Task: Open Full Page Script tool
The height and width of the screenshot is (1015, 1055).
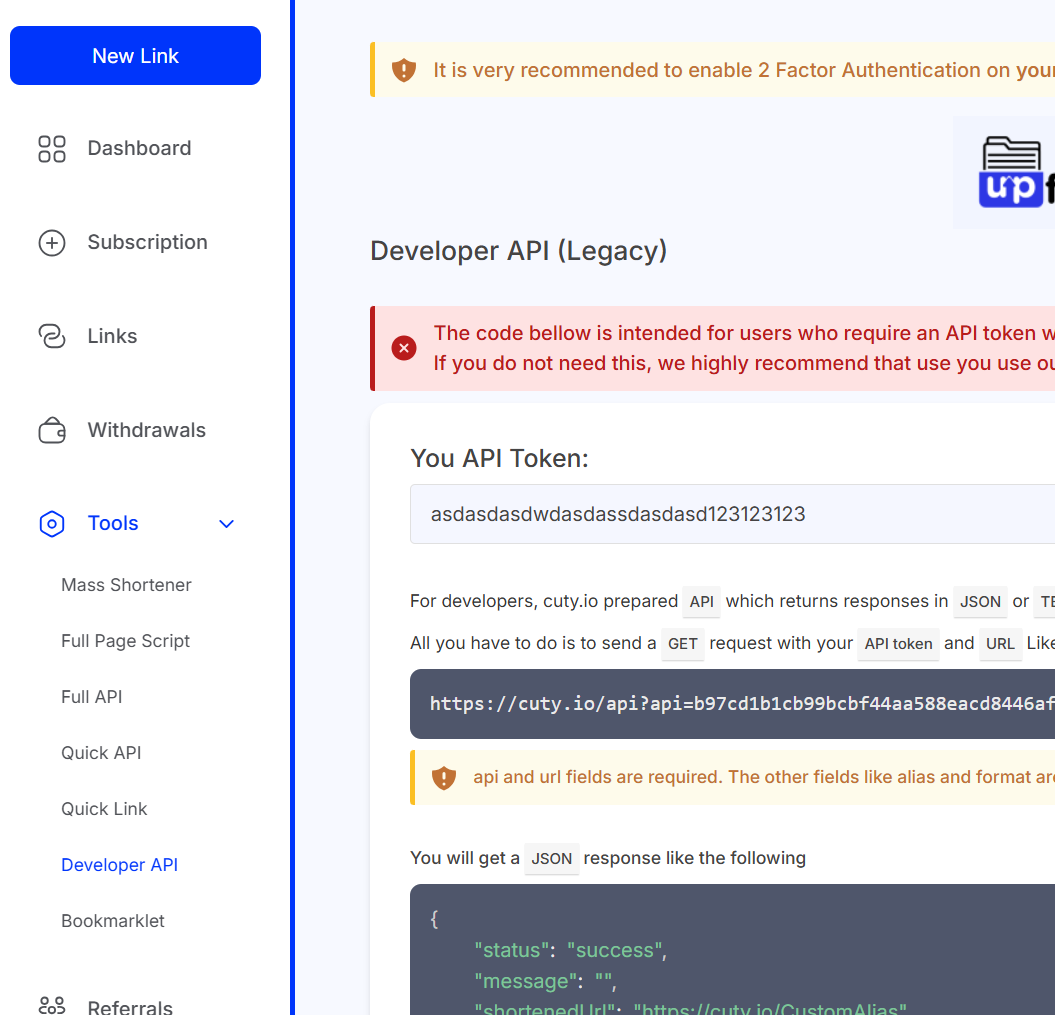Action: tap(125, 641)
